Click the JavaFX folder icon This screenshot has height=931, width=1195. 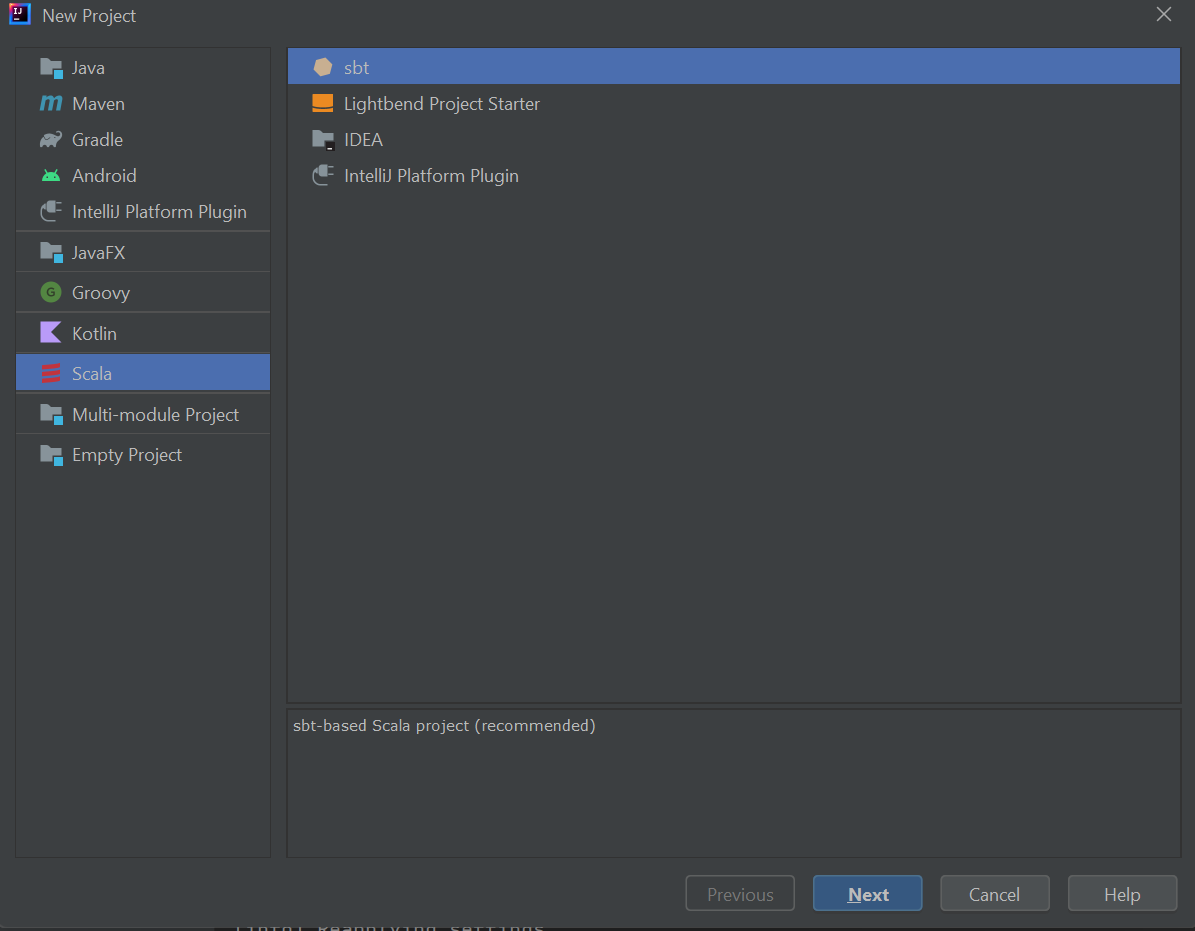(x=51, y=252)
